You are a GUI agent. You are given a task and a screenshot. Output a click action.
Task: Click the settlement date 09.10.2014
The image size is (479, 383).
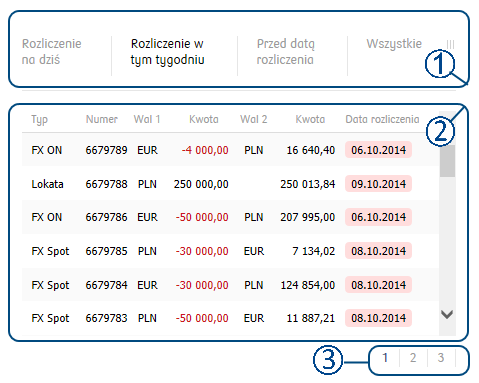tap(378, 184)
